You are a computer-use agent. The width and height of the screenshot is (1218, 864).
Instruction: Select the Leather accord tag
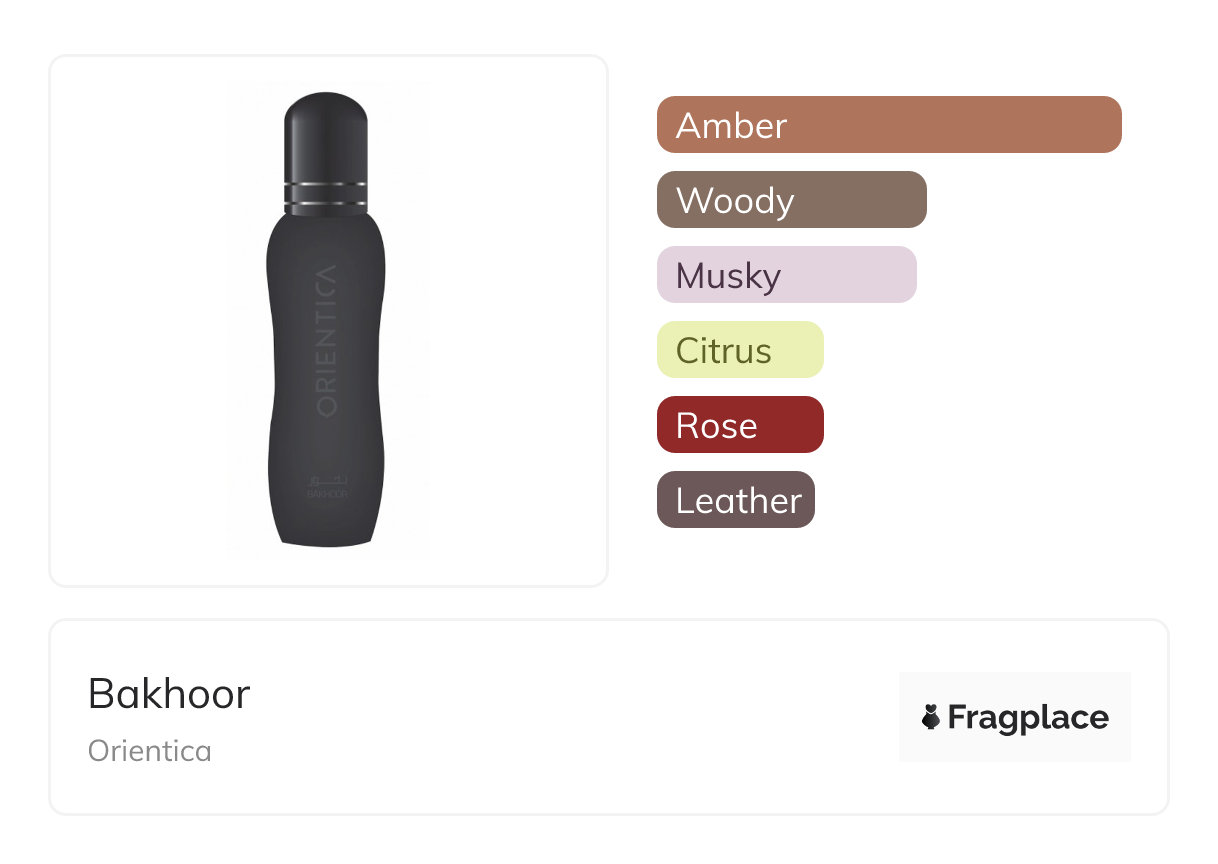(735, 500)
